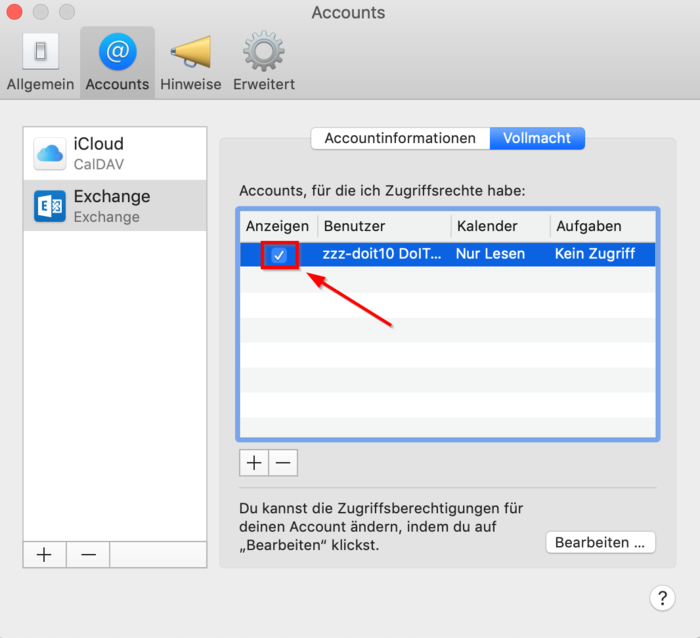Select the zzz-doit10 DoIT... user cell
Screen dimensions: 700x638
[x=382, y=254]
